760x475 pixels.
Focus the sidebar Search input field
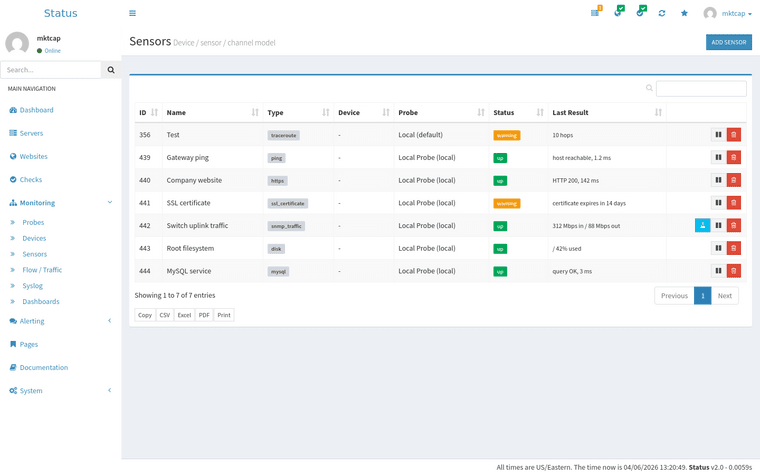pyautogui.click(x=51, y=70)
